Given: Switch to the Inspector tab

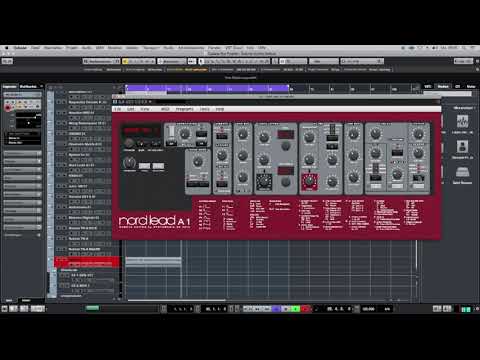Looking at the screenshot, I should (x=10, y=86).
